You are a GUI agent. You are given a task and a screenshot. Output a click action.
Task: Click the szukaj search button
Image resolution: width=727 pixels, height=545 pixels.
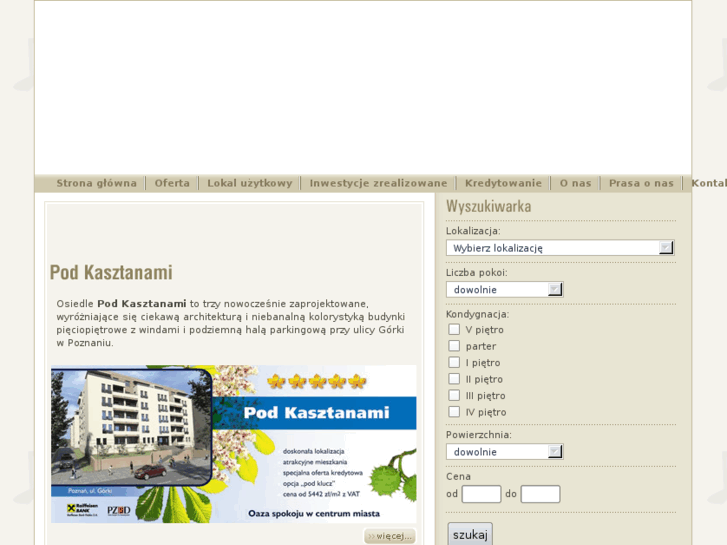[x=470, y=534]
